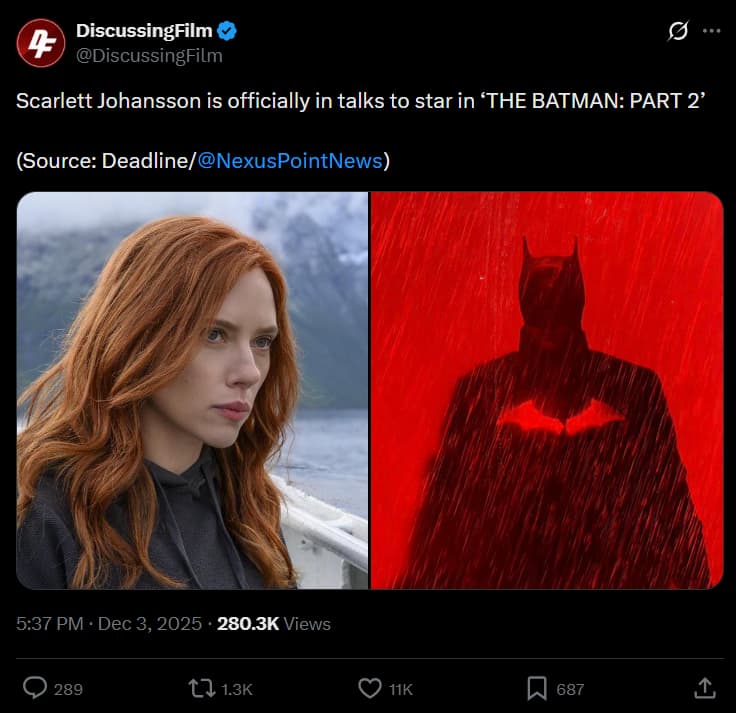Viewport: 736px width, 713px height.
Task: Open the left photo of red-haired woman
Action: (x=192, y=390)
